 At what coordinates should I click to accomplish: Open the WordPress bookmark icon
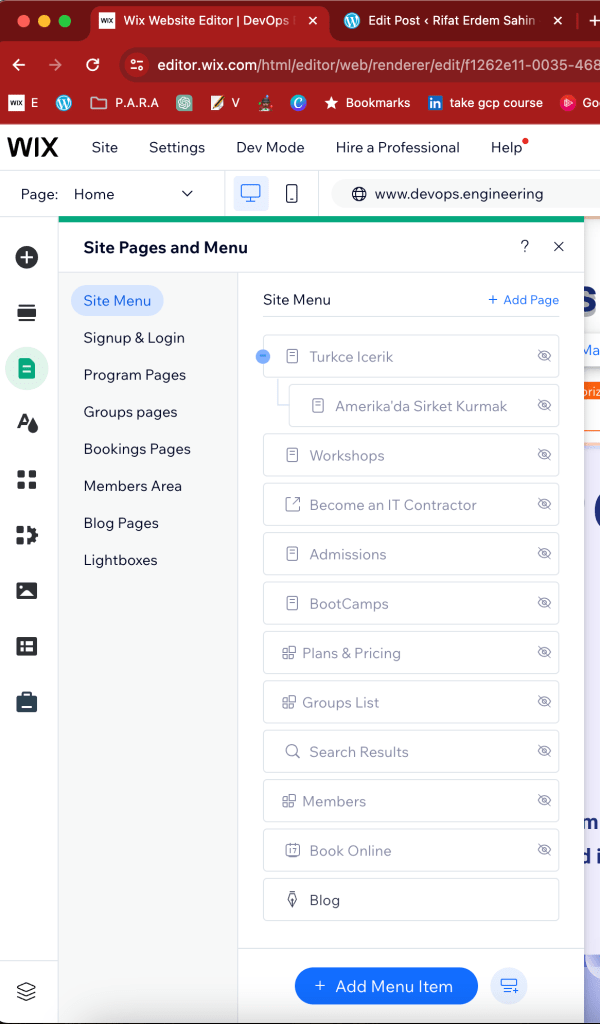tap(63, 103)
